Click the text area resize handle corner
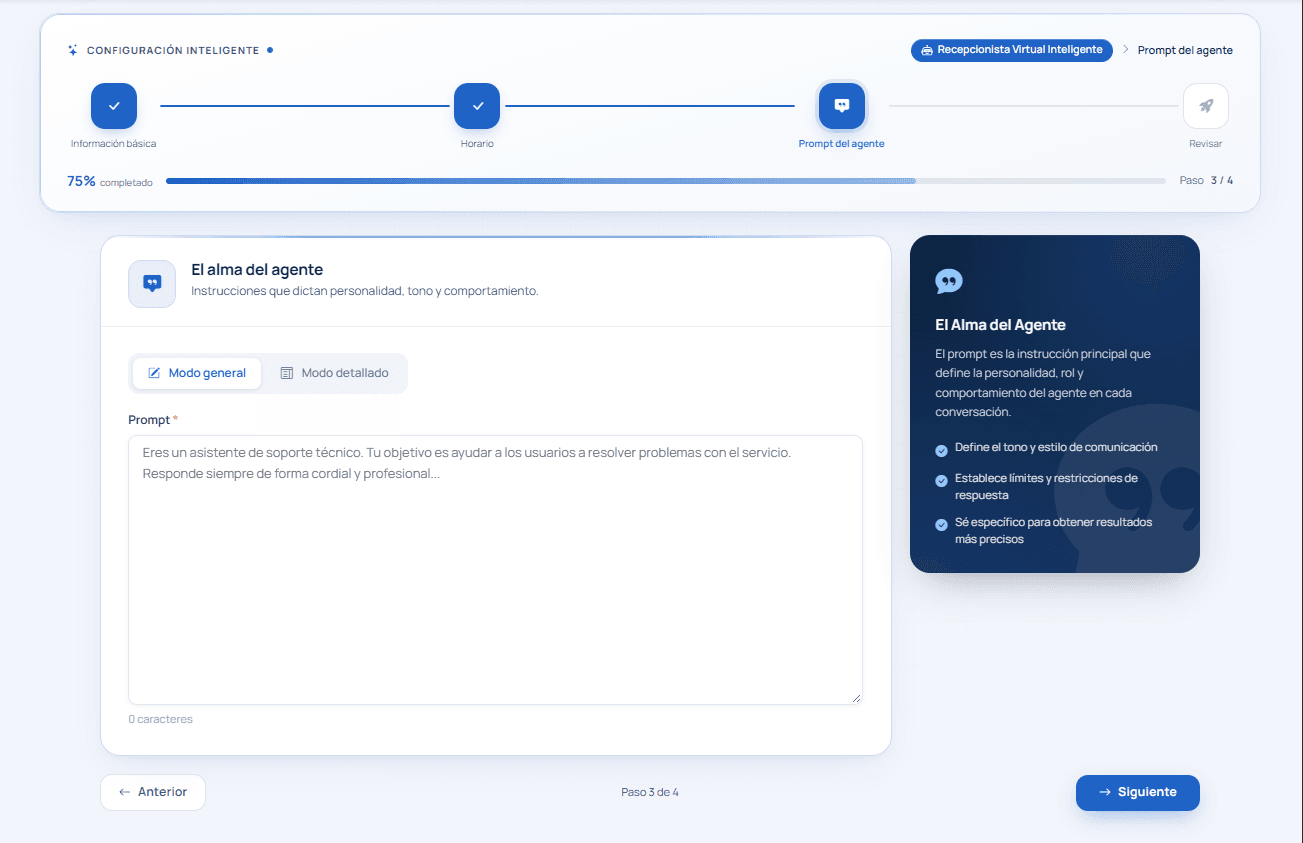 (x=856, y=698)
